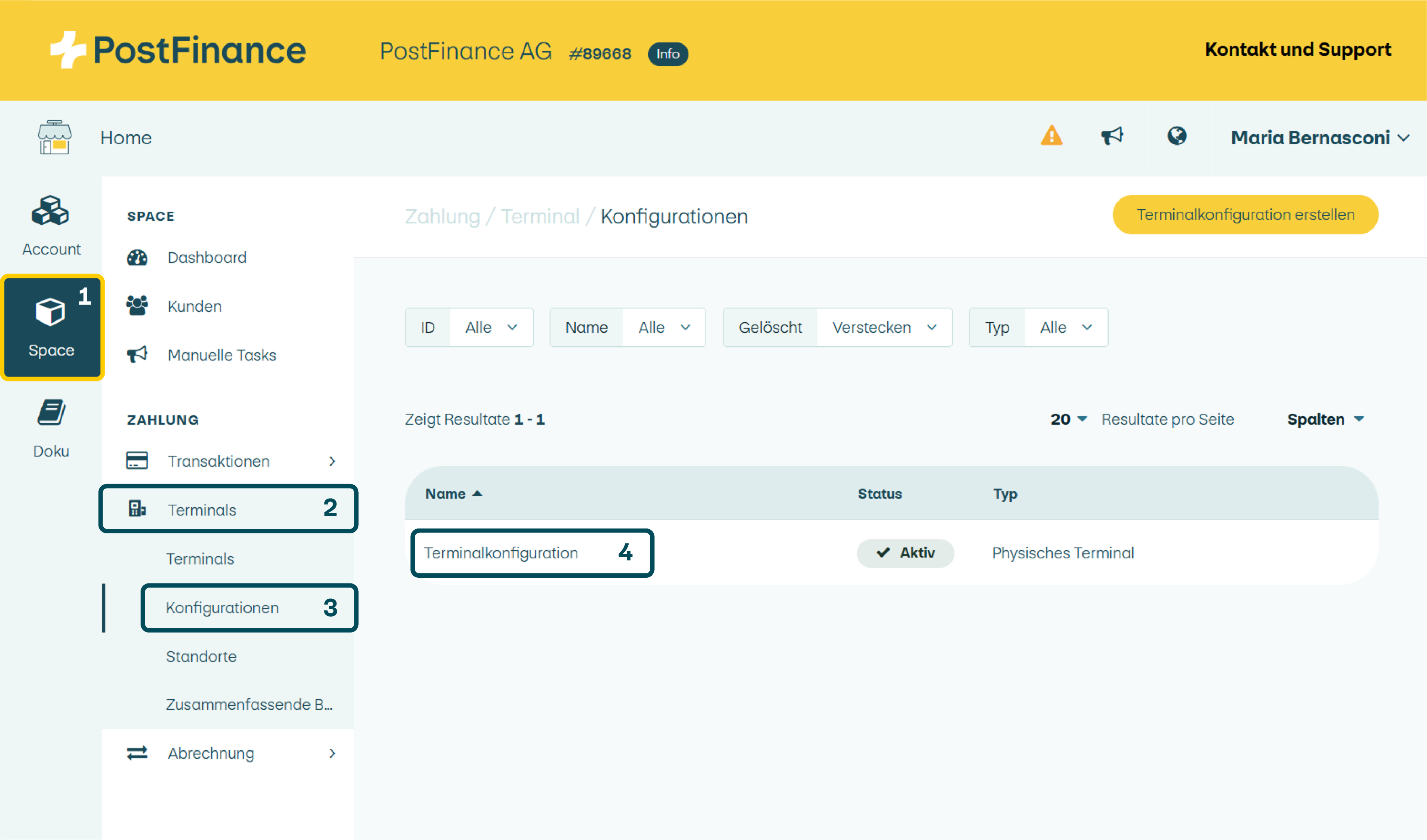The image size is (1427, 840).
Task: Expand the Transaktionen submenu chevron
Action: coord(333,461)
